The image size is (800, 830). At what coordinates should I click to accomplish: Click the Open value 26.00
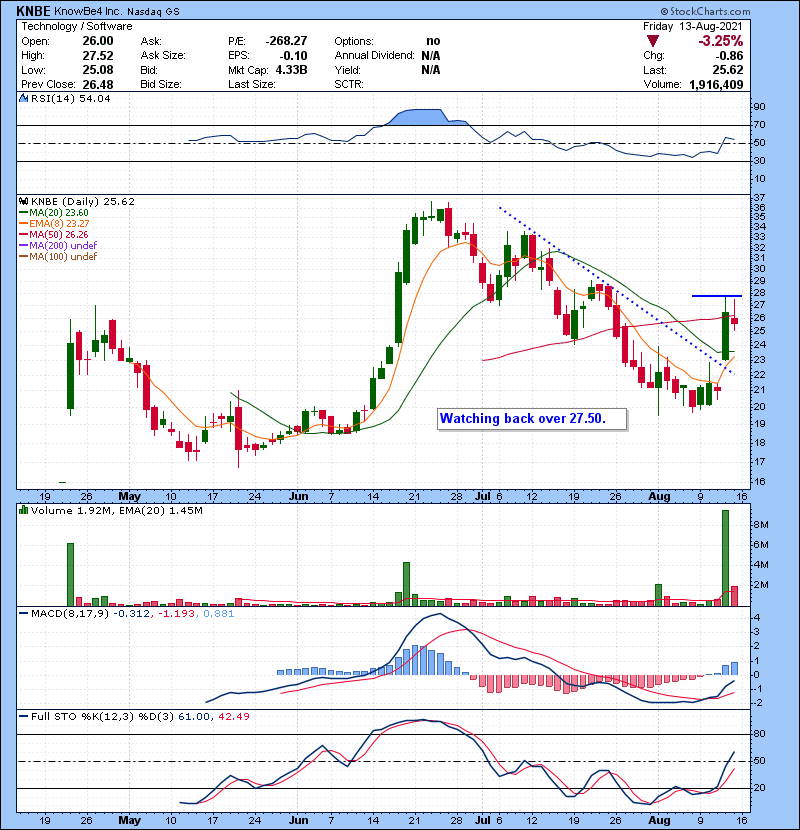[98, 41]
